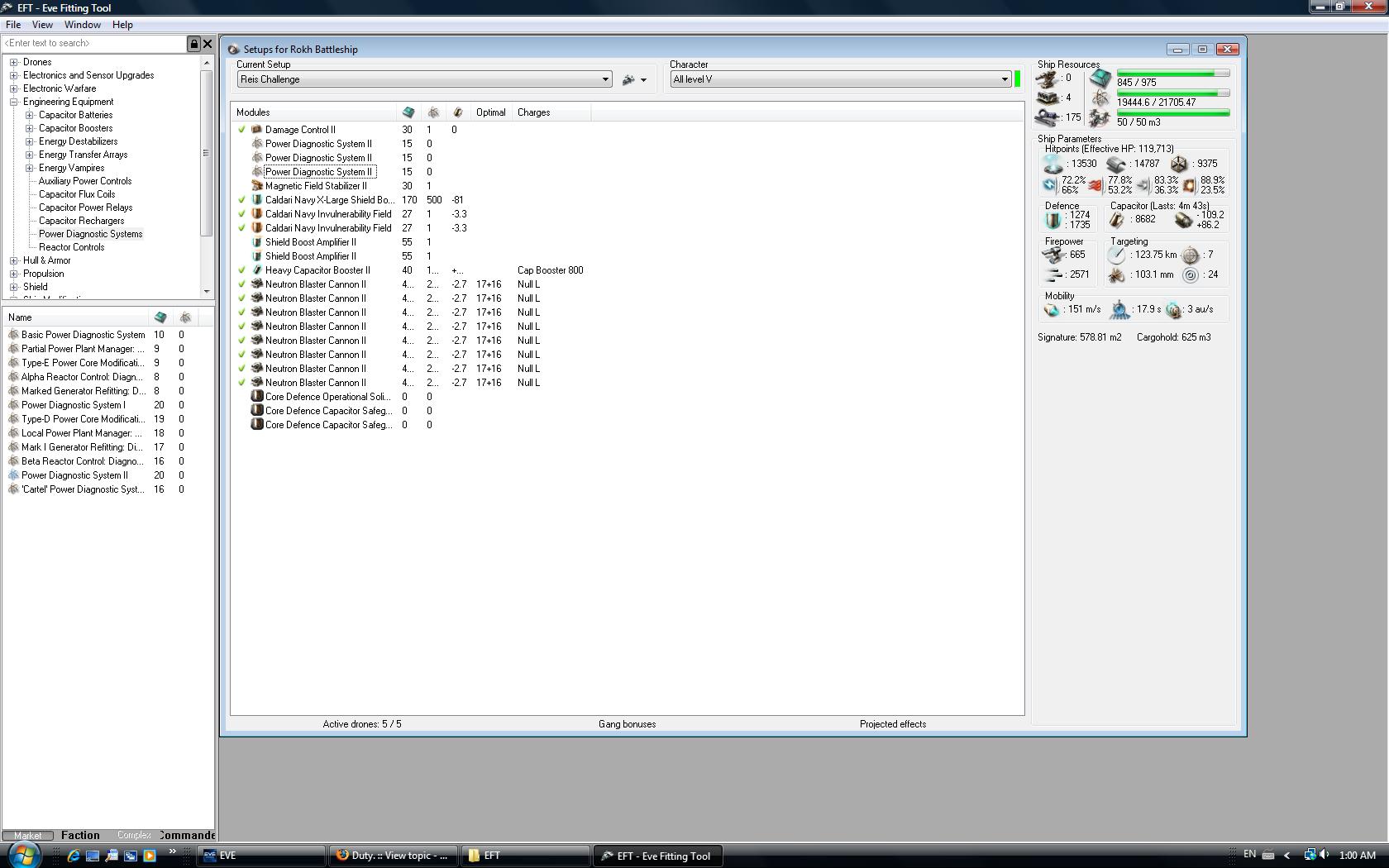Toggle the lock icon beside the search box

194,44
